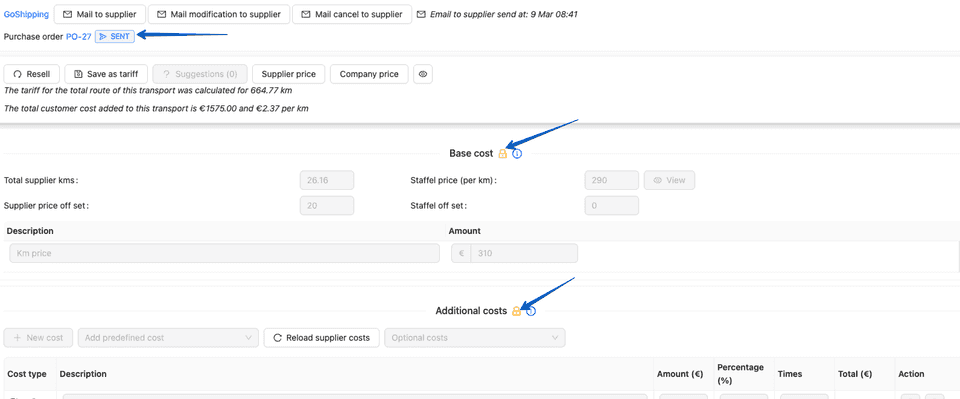Click the Base cost Amount column header
Image resolution: width=960 pixels, height=399 pixels.
[465, 231]
